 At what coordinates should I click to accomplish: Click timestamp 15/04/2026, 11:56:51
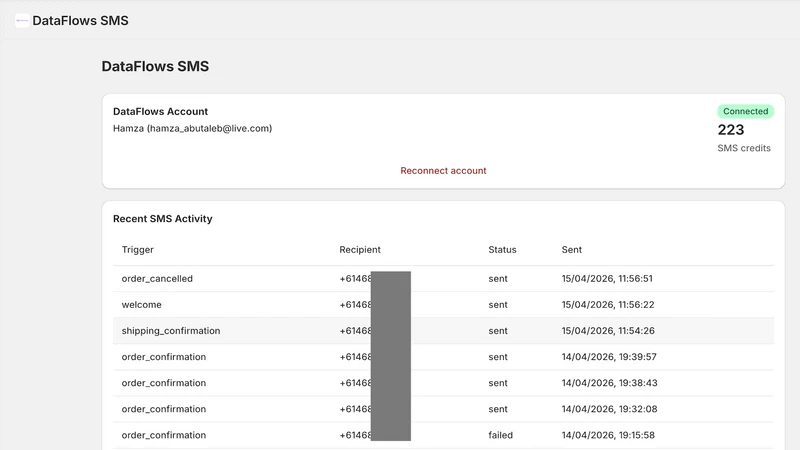(607, 279)
